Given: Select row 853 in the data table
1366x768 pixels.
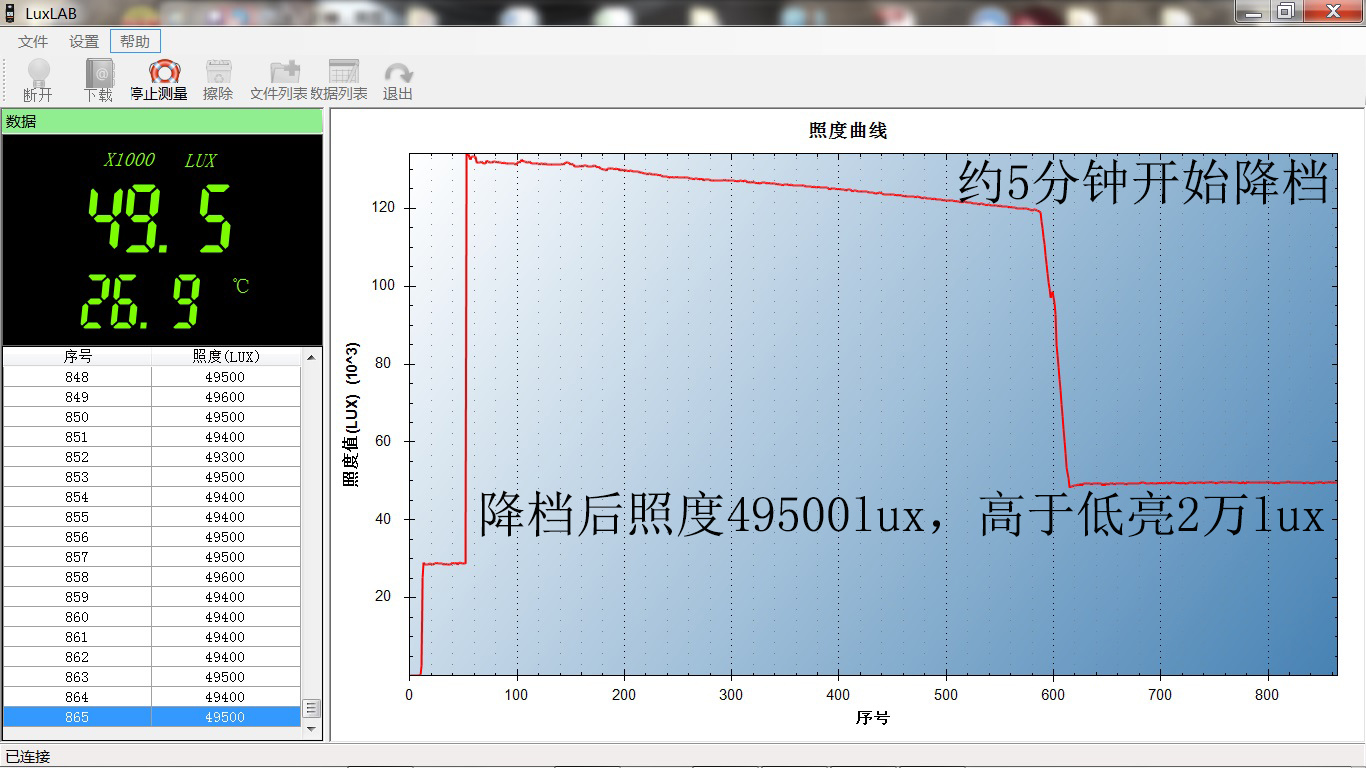Looking at the screenshot, I should [x=152, y=477].
